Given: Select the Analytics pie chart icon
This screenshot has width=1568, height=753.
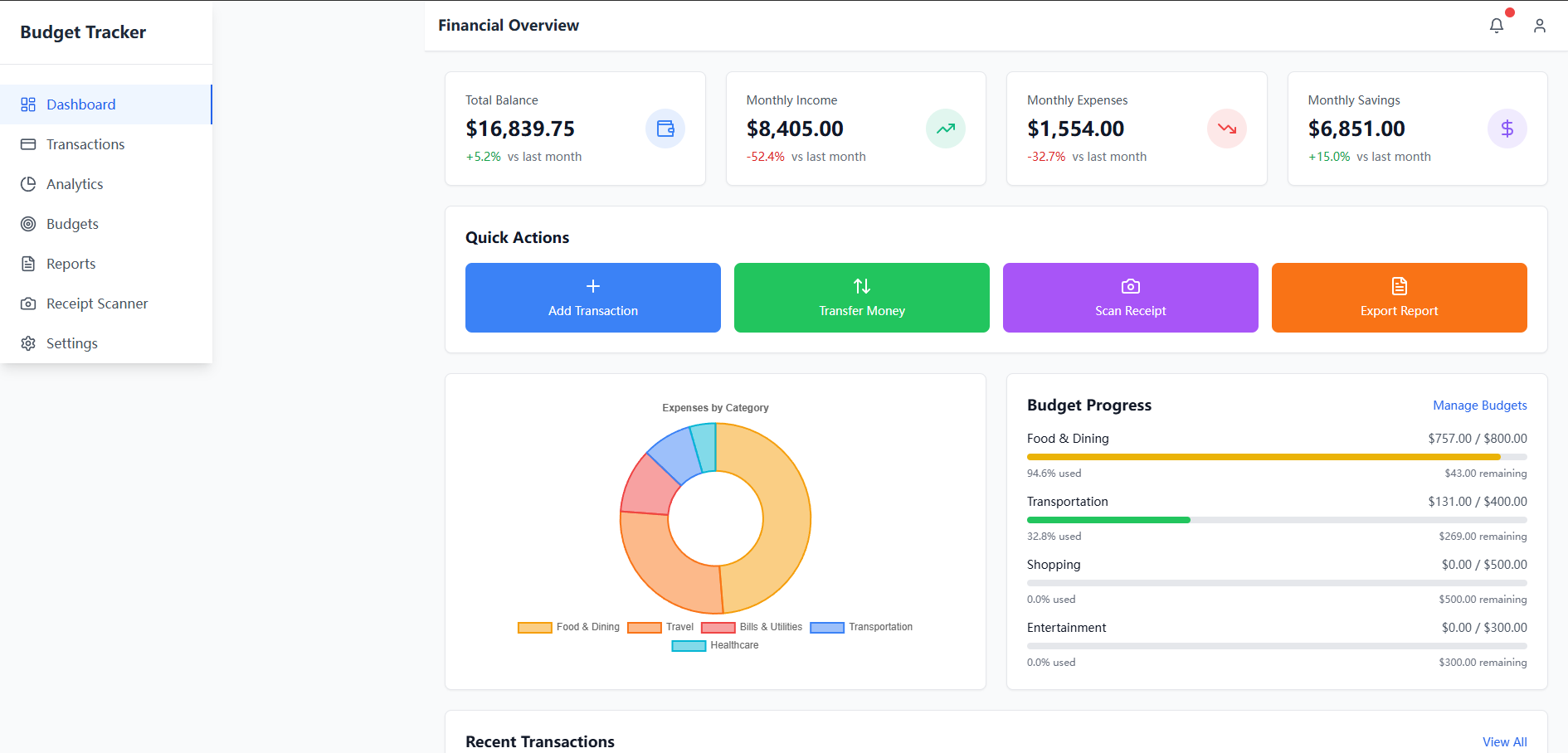Looking at the screenshot, I should click(28, 183).
